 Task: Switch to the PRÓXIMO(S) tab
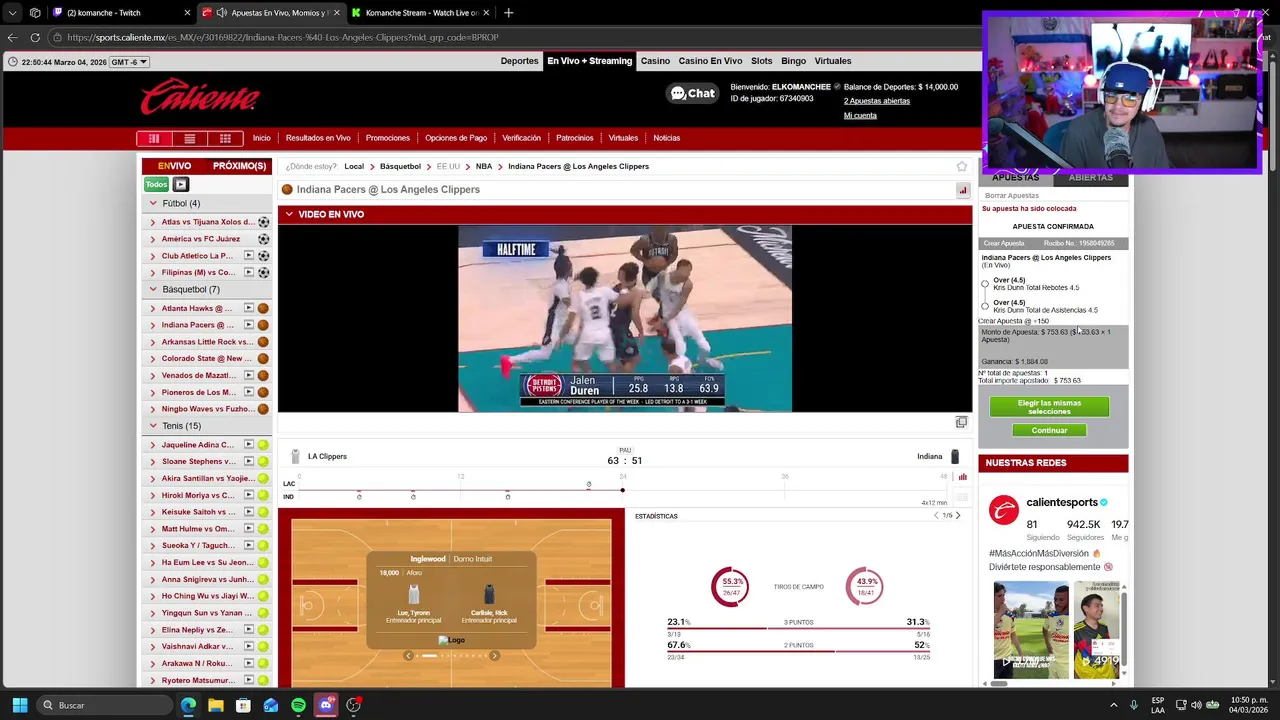239,166
